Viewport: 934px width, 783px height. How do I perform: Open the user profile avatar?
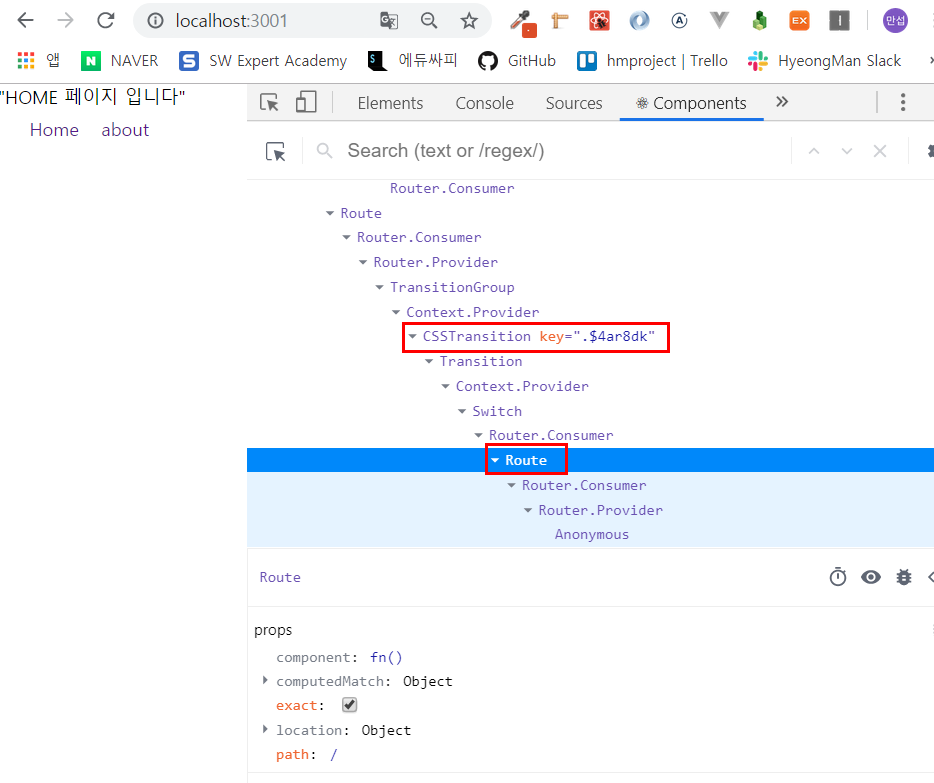coord(895,21)
